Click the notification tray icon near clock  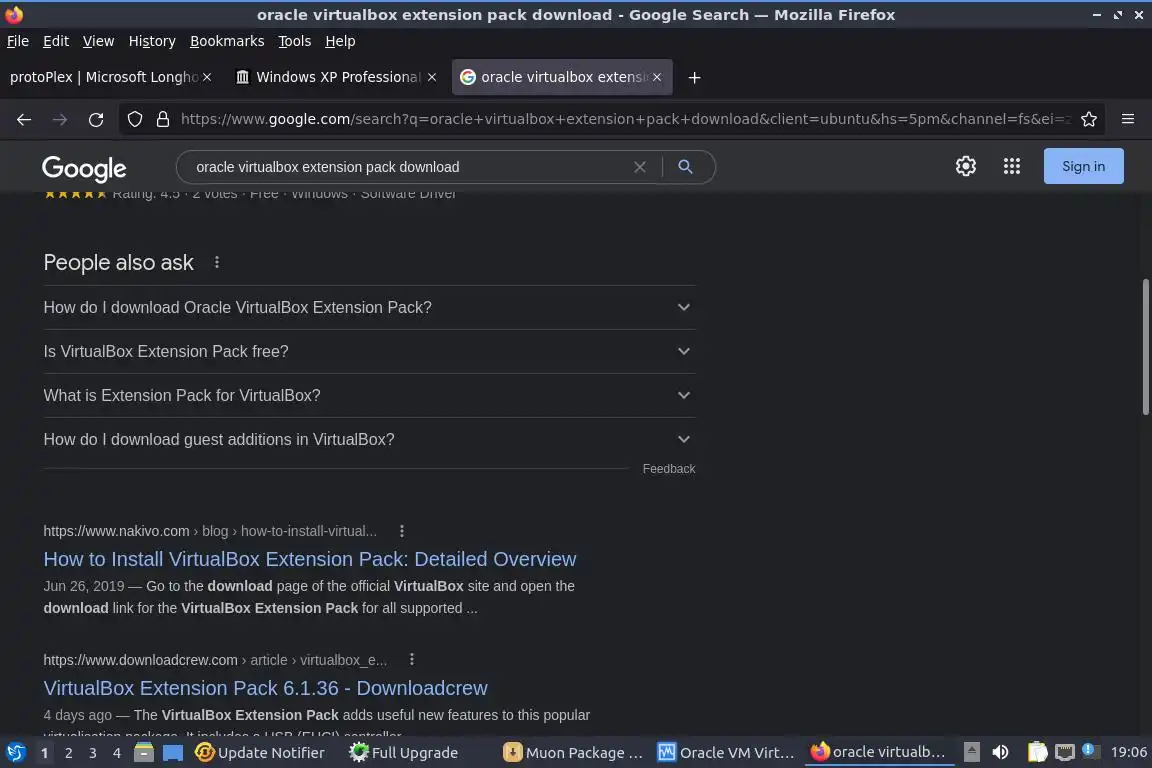pyautogui.click(x=1091, y=750)
